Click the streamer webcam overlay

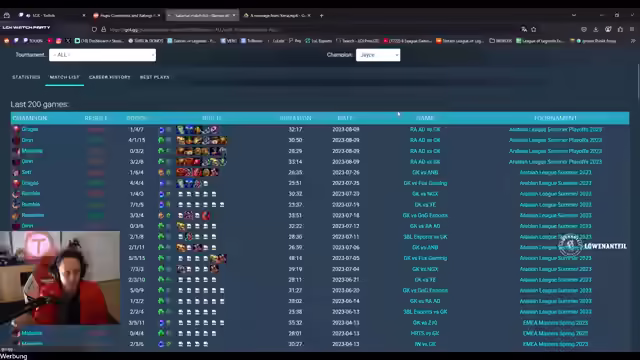(x=60, y=278)
